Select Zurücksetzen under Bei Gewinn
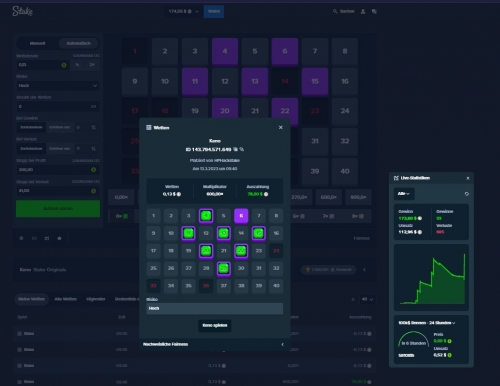This screenshot has height=386, width=500. [x=31, y=127]
